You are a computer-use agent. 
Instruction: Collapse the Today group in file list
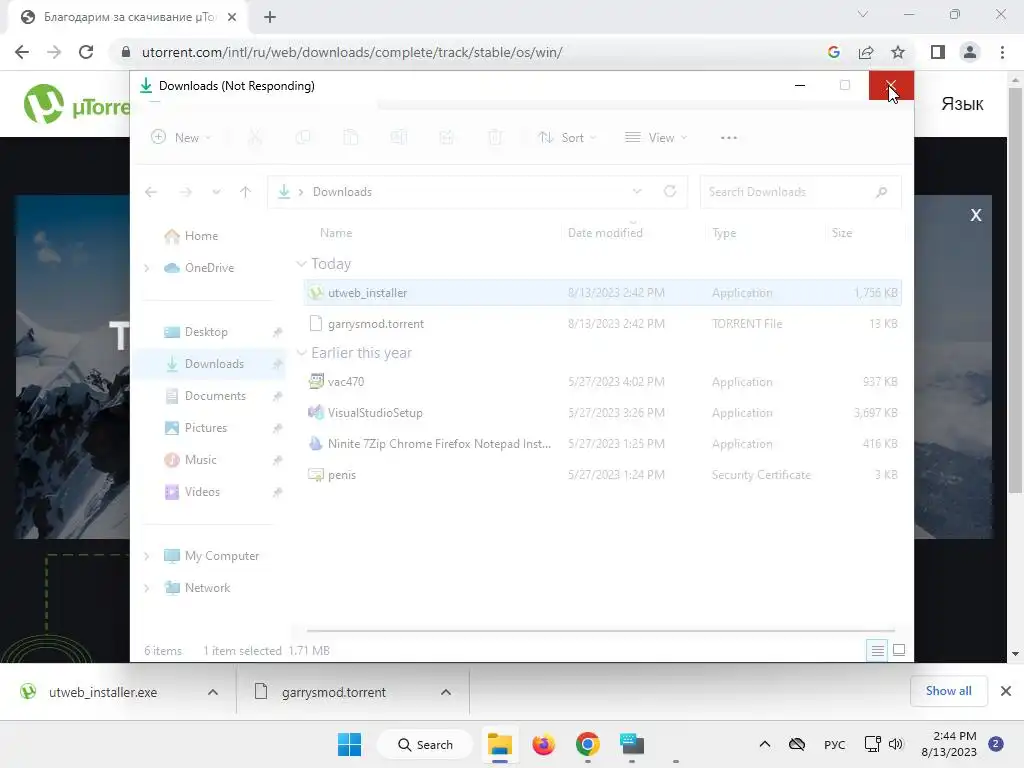click(301, 264)
